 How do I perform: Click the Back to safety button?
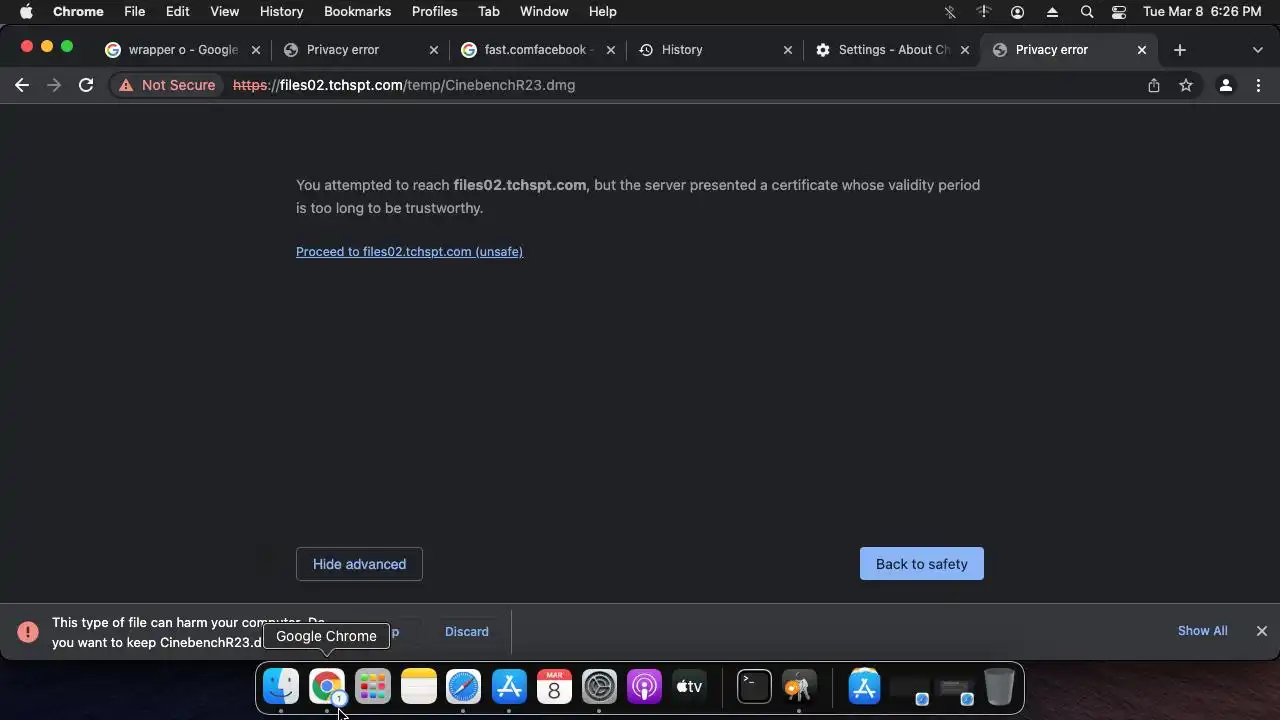click(922, 564)
